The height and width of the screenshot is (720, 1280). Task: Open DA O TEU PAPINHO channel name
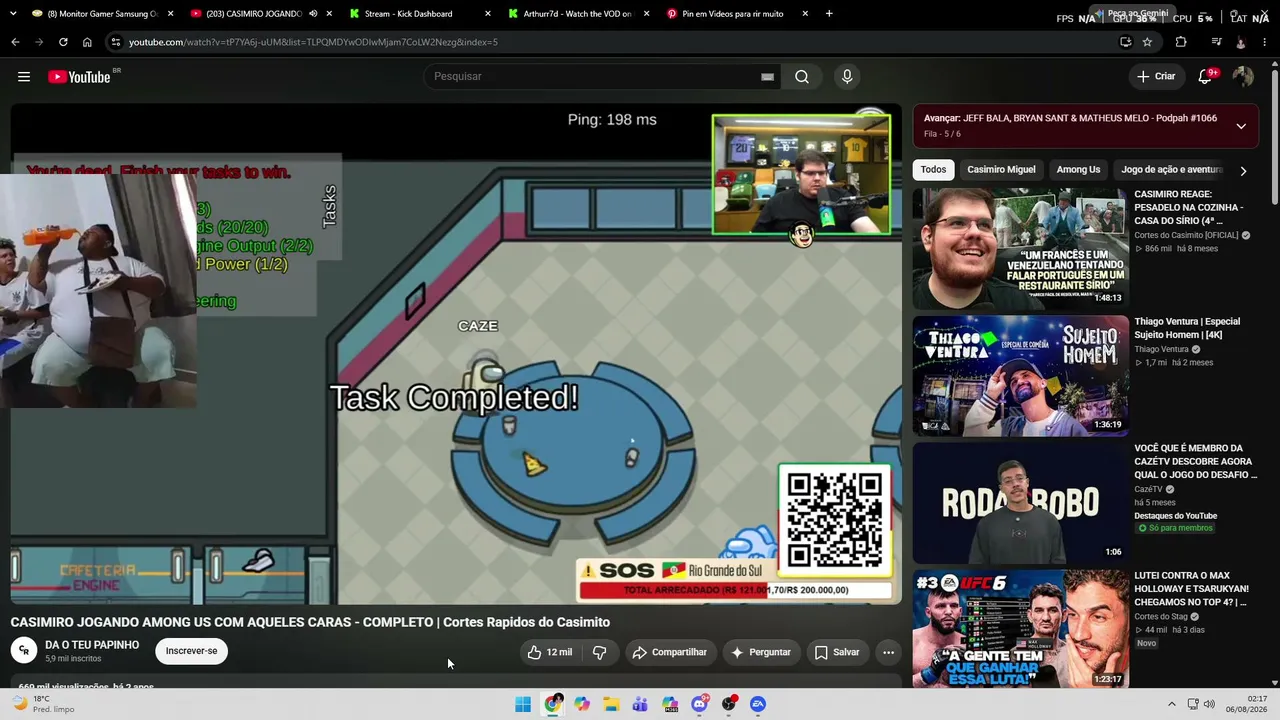point(92,645)
